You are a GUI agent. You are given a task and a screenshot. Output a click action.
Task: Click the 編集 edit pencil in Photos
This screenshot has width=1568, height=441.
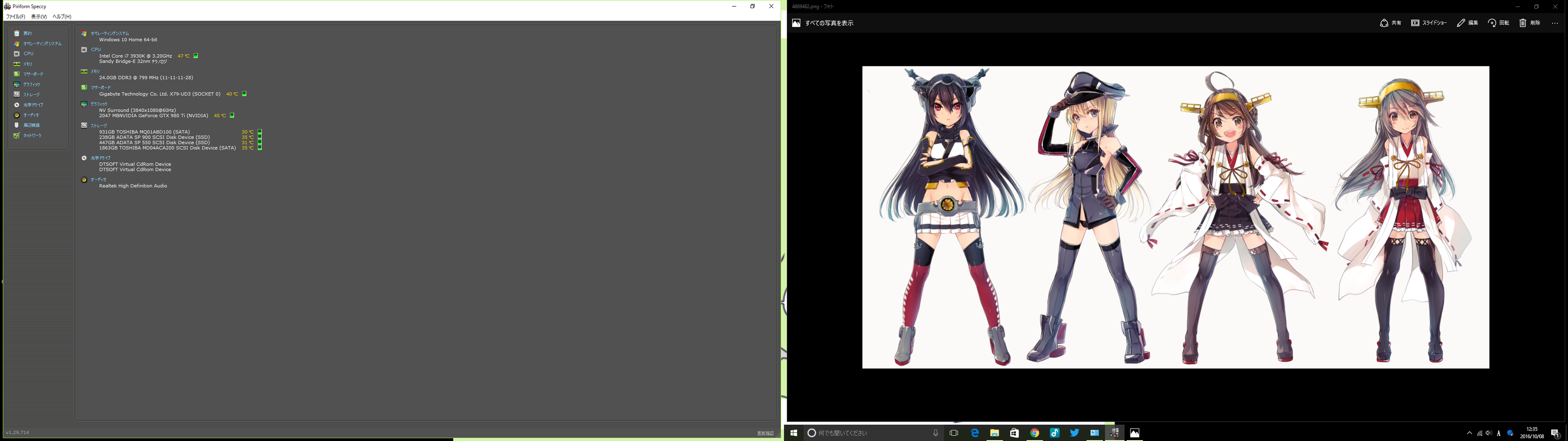1468,23
